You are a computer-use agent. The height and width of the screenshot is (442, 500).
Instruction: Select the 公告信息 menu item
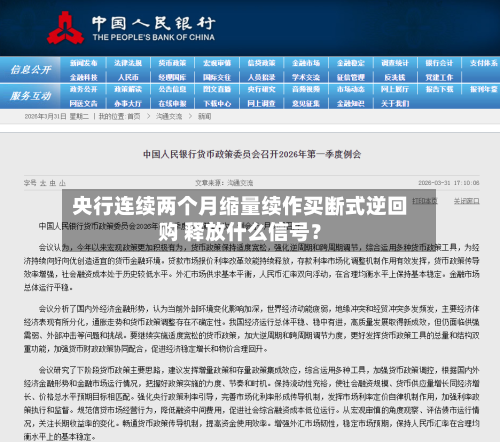pyautogui.click(x=172, y=89)
